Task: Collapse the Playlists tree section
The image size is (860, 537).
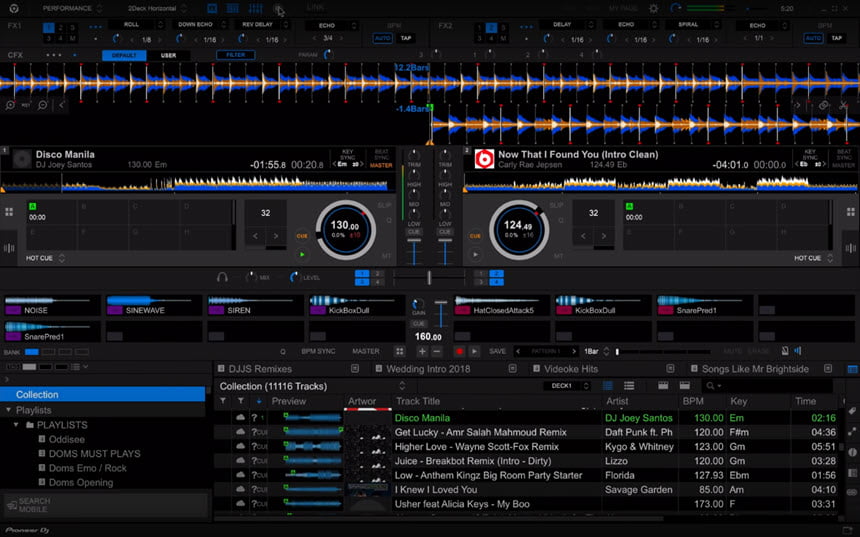Action: tap(8, 410)
